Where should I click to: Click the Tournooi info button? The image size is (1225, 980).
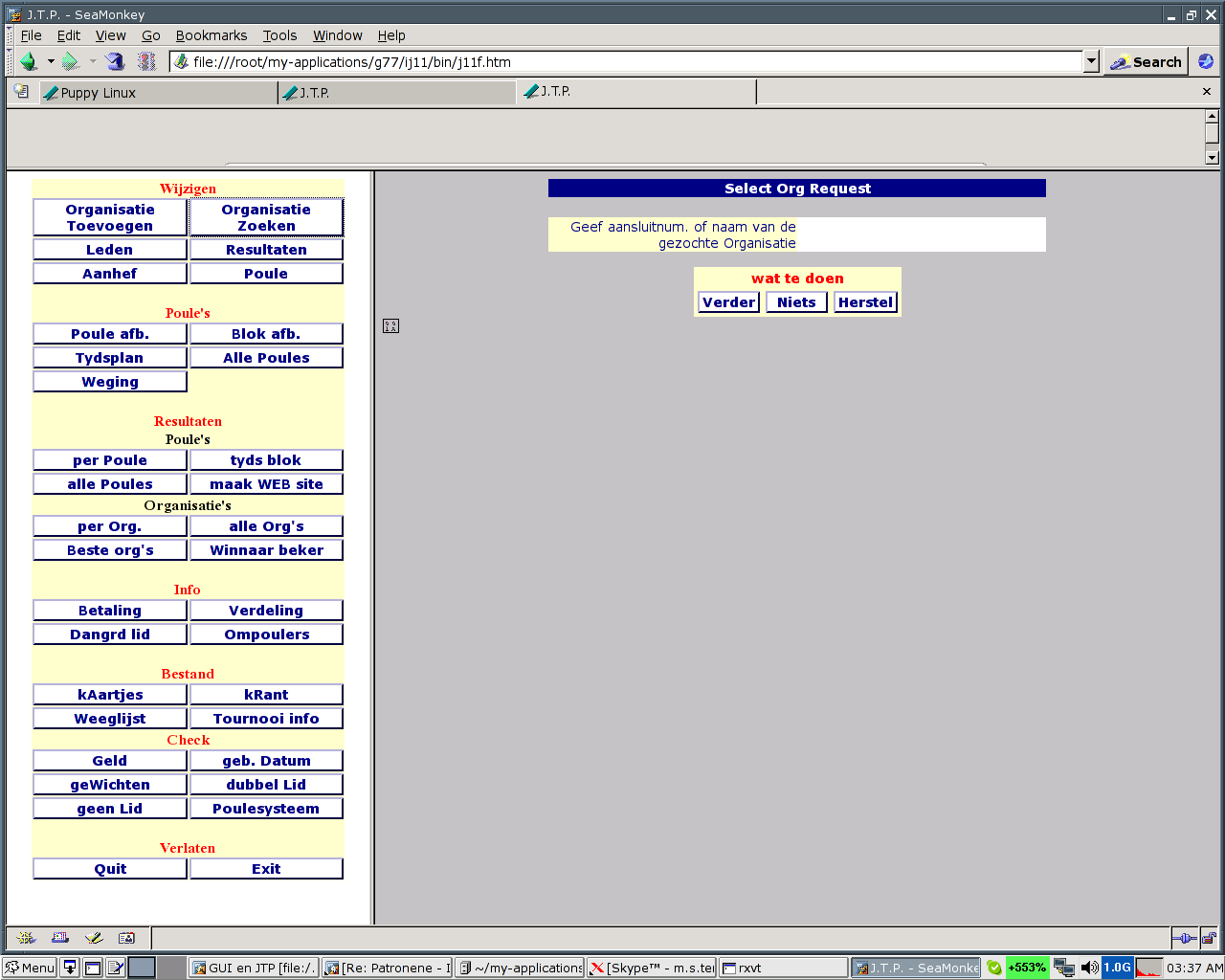[x=266, y=719]
